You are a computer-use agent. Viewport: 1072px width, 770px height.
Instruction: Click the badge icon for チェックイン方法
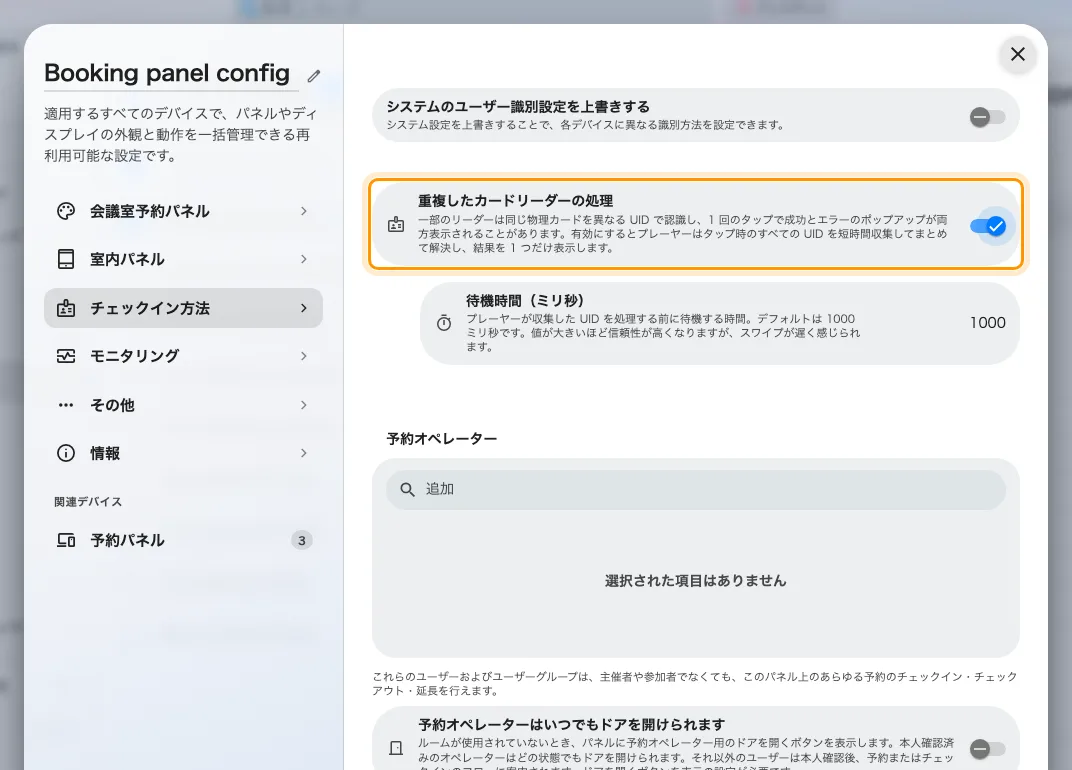[66, 308]
